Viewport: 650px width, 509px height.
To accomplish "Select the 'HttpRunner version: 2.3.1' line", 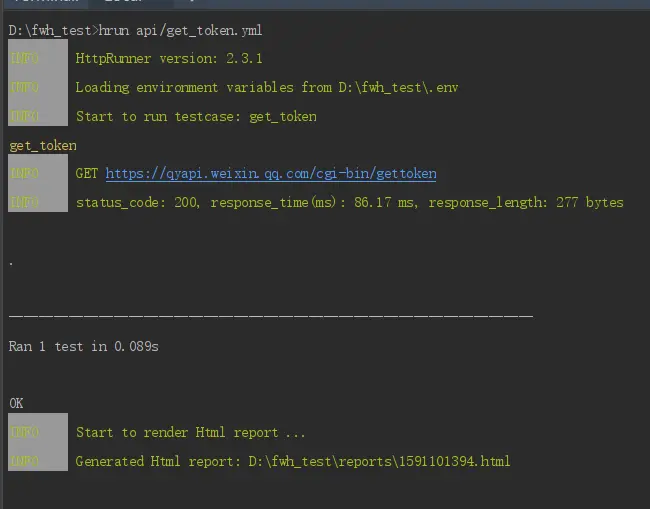I will [169, 58].
